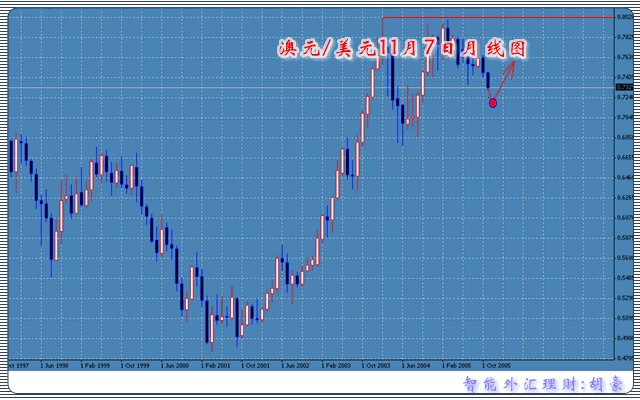640x400 pixels.
Task: Click the '1 Feb 2005' date axis label
Action: tap(456, 366)
